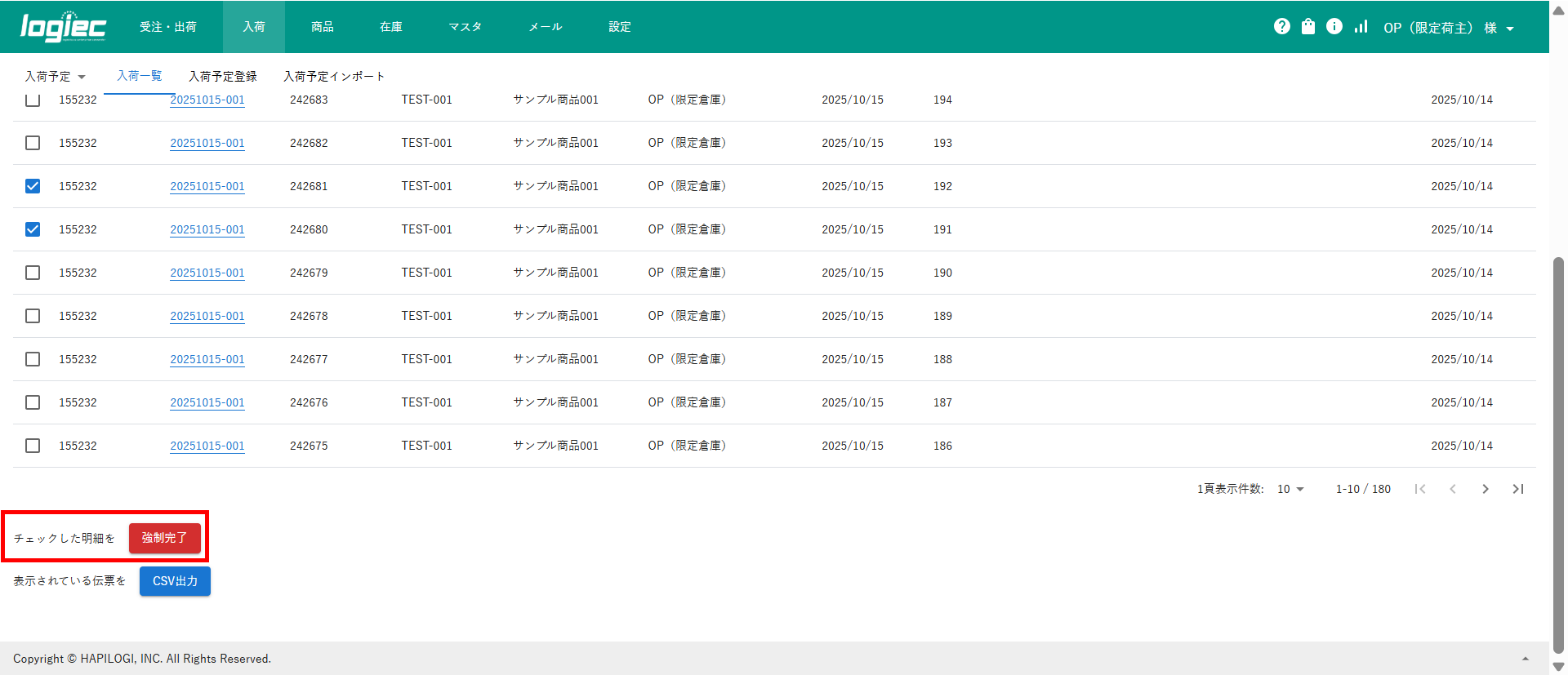Open link 20251015-001 in row 242676
Image resolution: width=1568 pixels, height=675 pixels.
point(207,402)
